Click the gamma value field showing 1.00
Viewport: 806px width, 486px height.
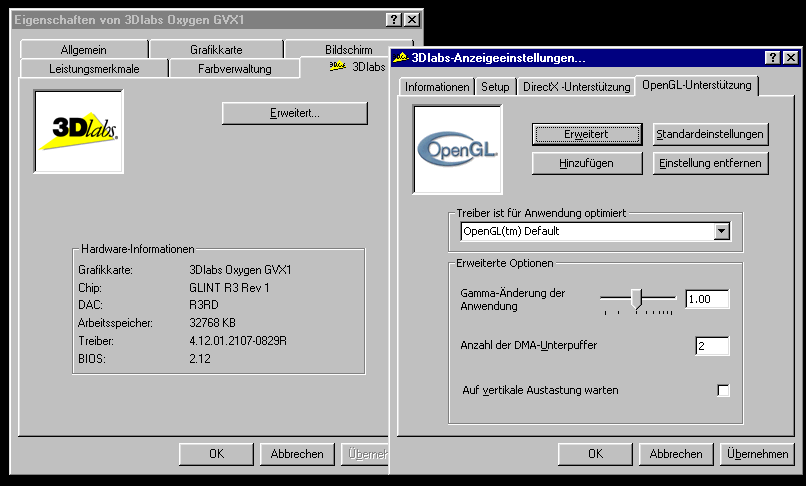[707, 299]
